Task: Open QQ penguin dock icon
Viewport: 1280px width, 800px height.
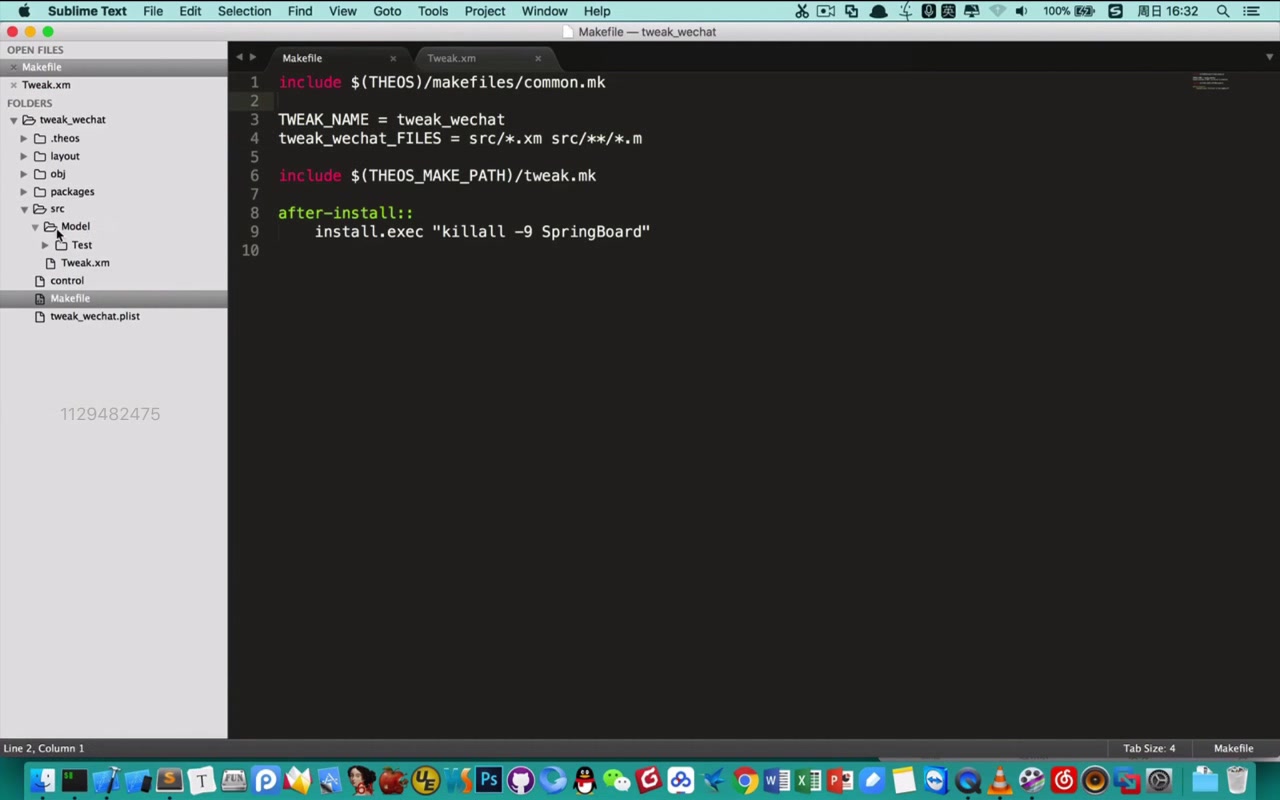Action: (x=584, y=781)
